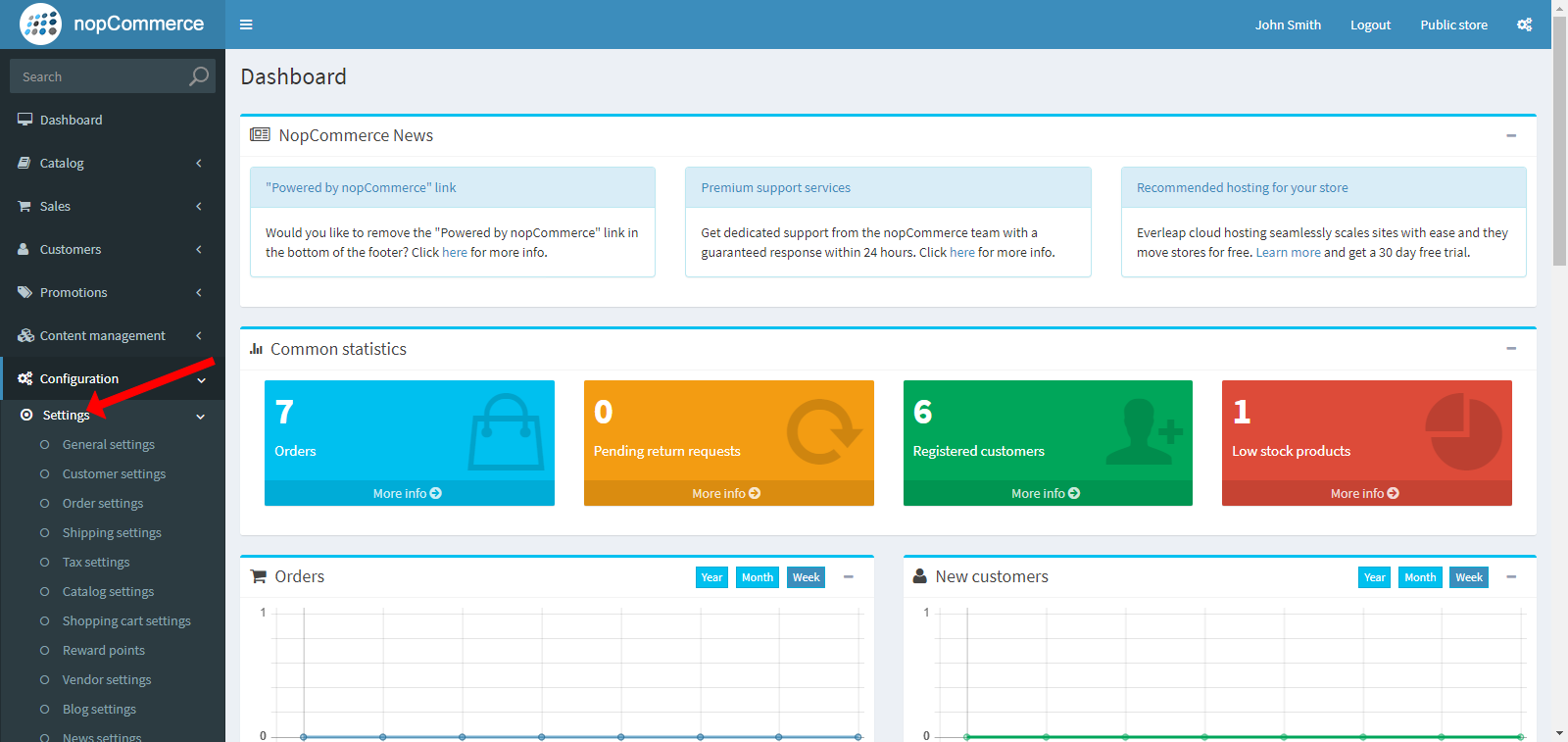1568x742 pixels.
Task: Open Vendor settings in sidebar
Action: (x=107, y=679)
